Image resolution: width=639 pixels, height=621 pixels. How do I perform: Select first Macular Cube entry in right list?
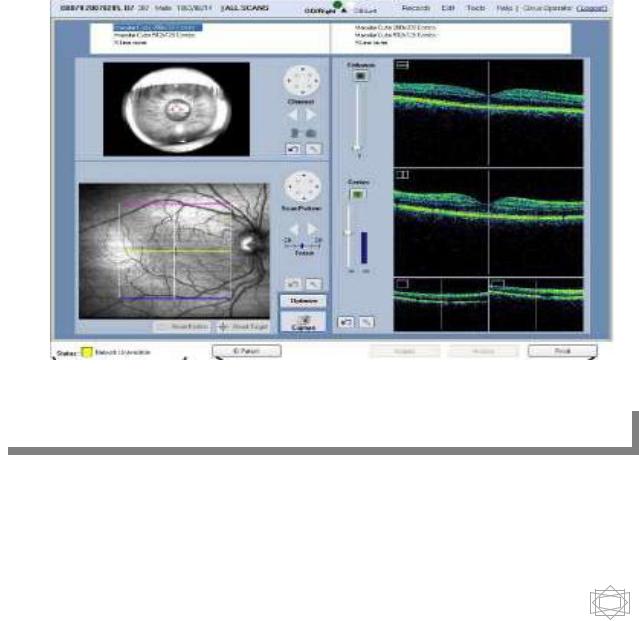pyautogui.click(x=395, y=27)
